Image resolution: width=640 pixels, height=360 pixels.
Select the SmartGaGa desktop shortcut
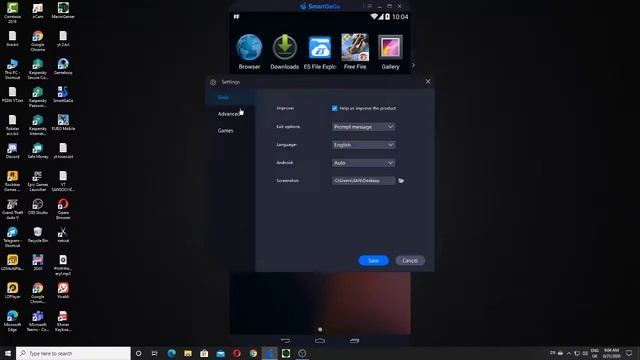63,95
